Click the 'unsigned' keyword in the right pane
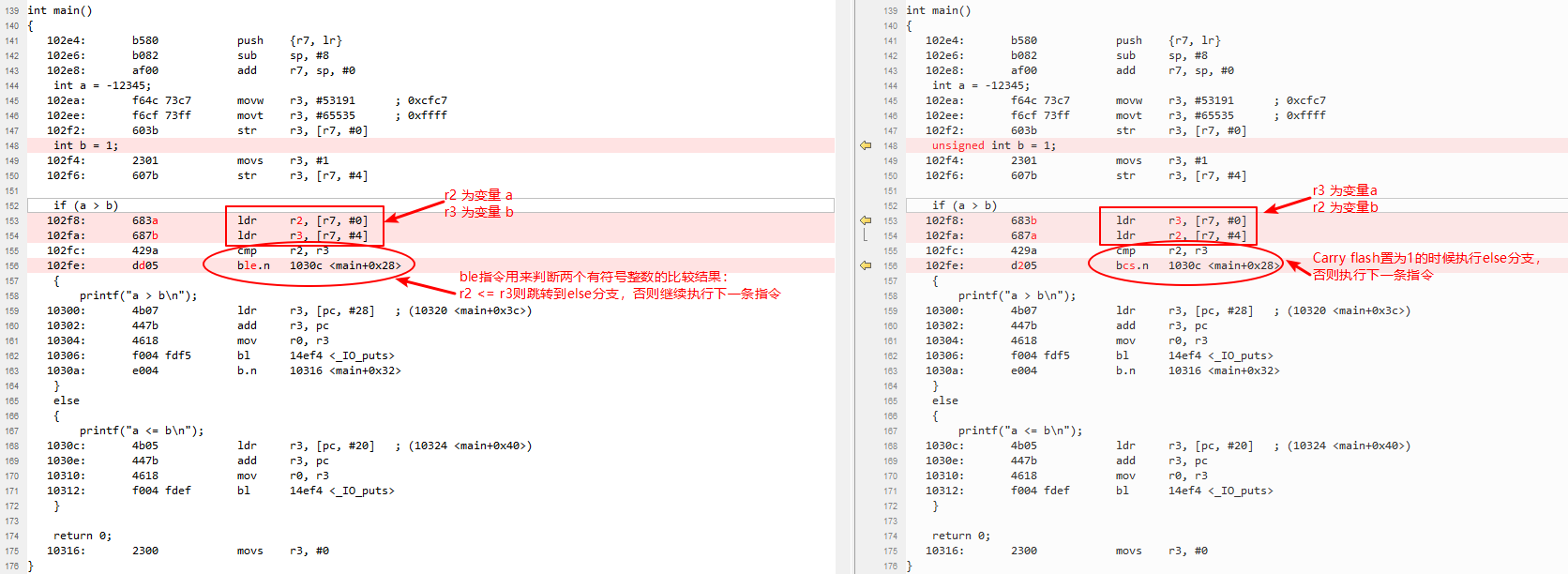The image size is (1568, 574). [957, 145]
